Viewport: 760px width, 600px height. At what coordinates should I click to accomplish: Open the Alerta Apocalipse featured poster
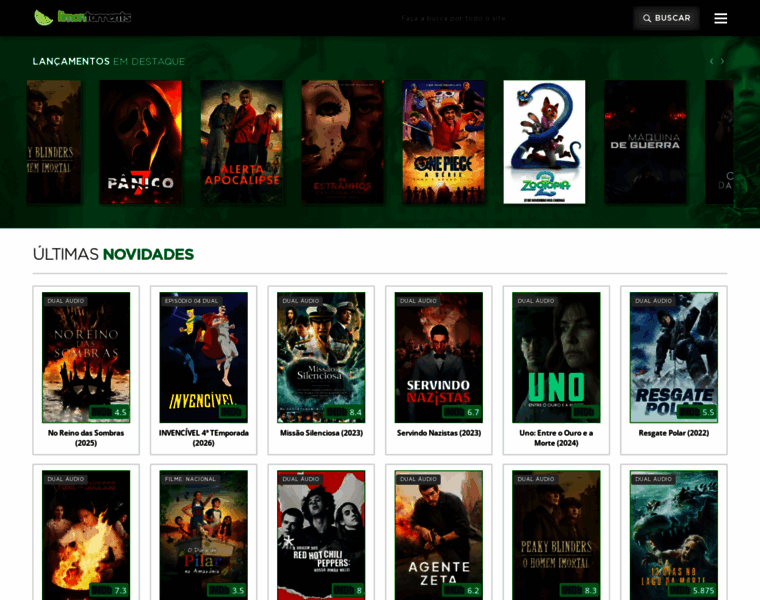[x=242, y=142]
